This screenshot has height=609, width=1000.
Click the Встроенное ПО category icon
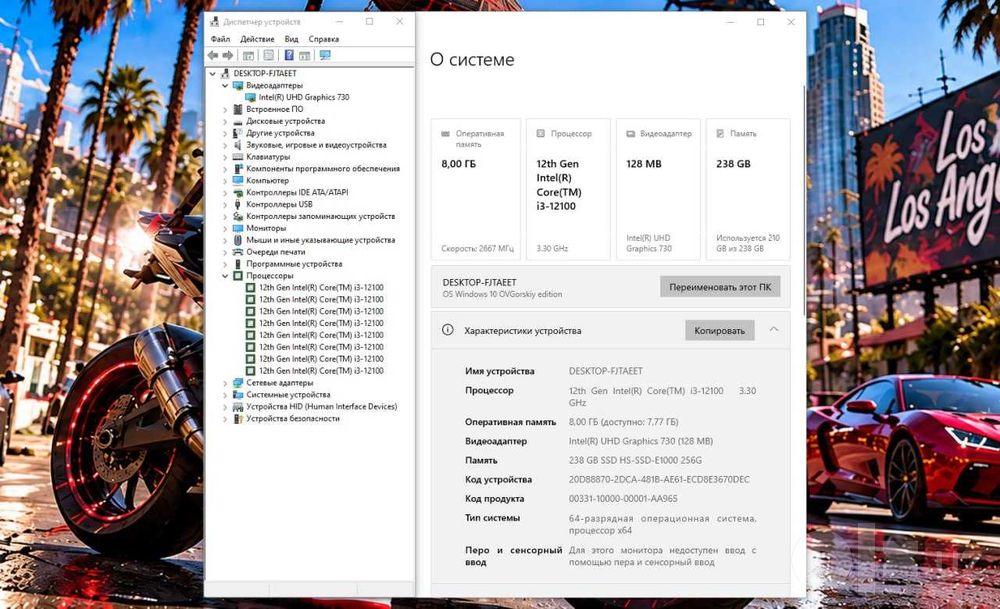(238, 109)
